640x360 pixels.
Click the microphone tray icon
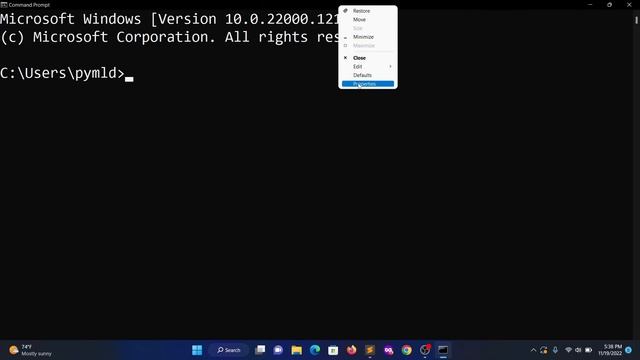[x=555, y=350]
